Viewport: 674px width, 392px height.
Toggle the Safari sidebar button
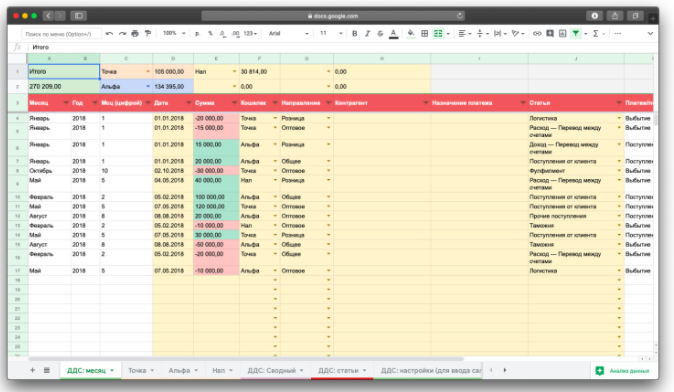pyautogui.click(x=78, y=16)
